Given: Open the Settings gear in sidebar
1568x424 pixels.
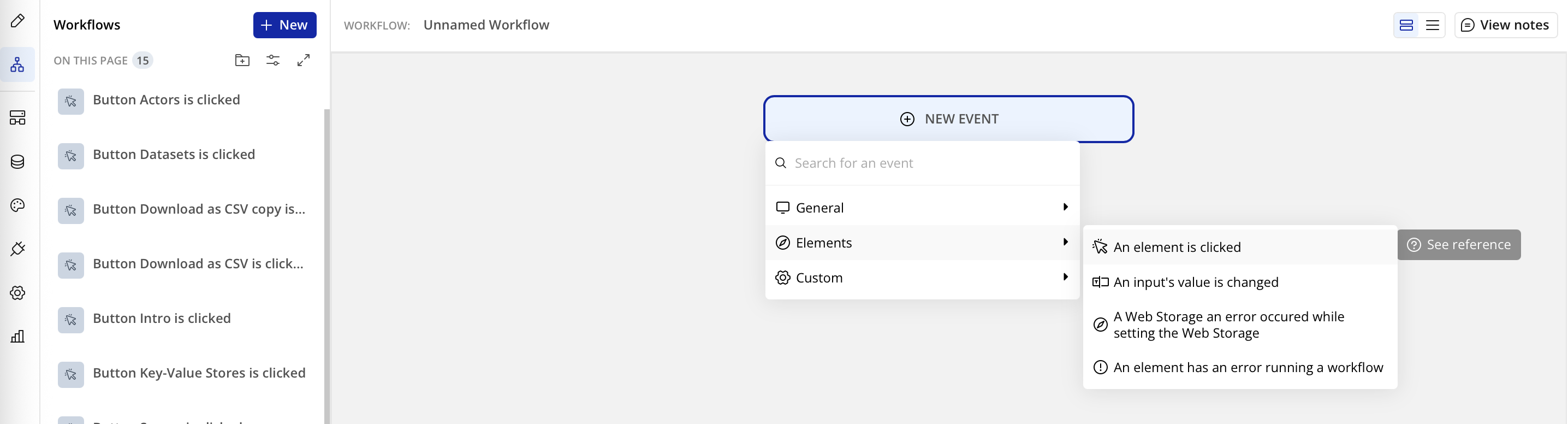Looking at the screenshot, I should point(17,293).
